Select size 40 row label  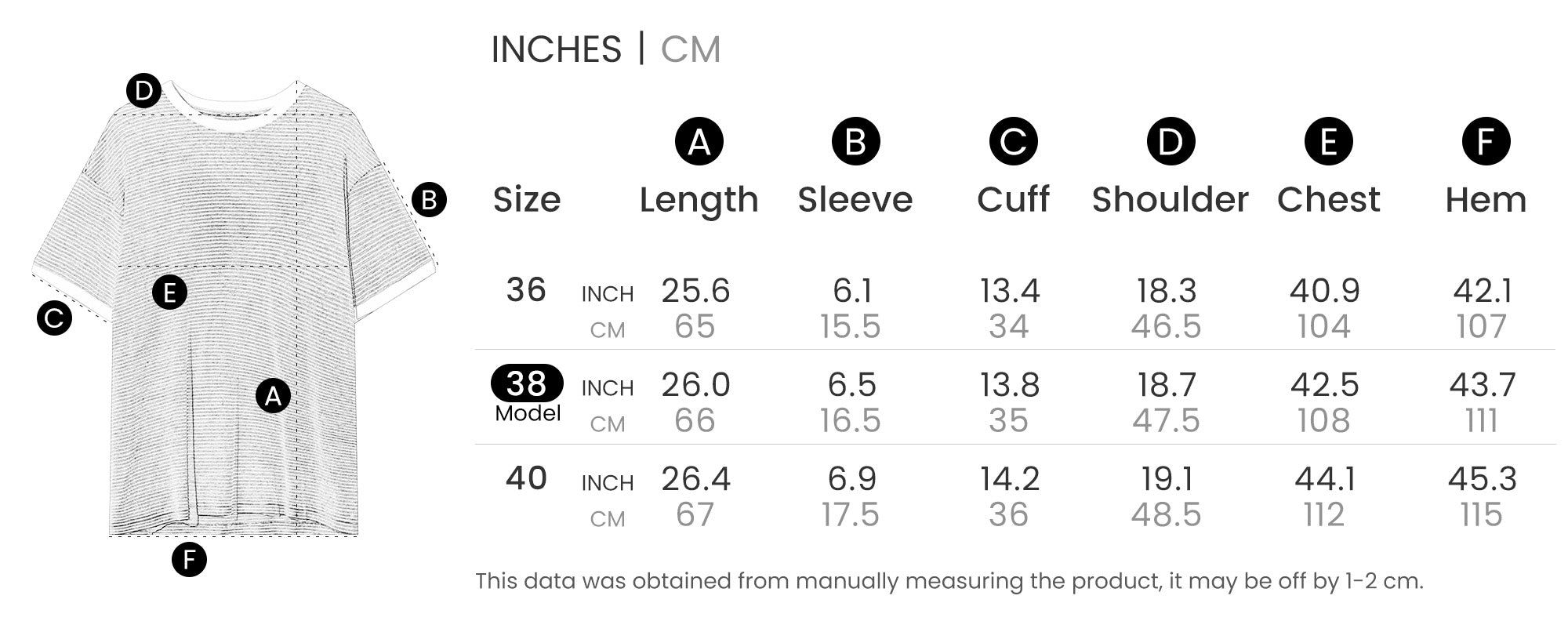pyautogui.click(x=526, y=478)
